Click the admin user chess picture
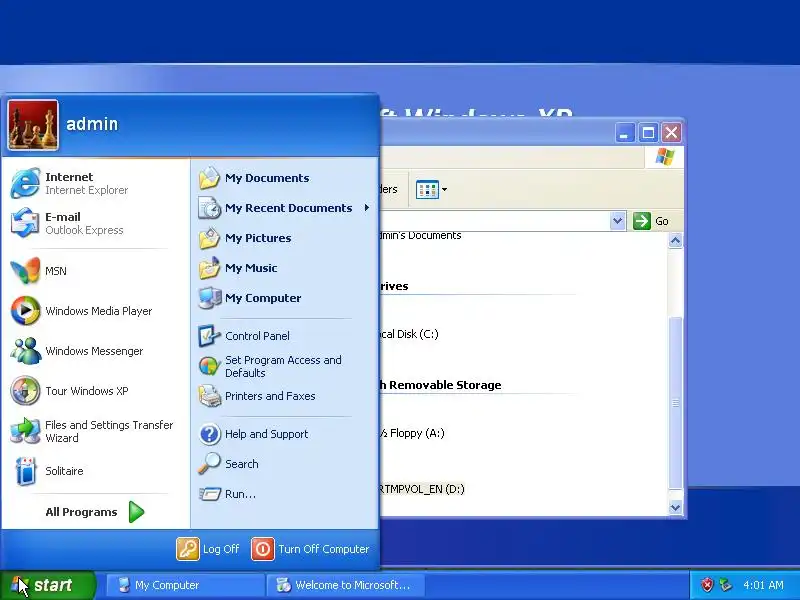This screenshot has width=800, height=600. click(x=33, y=125)
